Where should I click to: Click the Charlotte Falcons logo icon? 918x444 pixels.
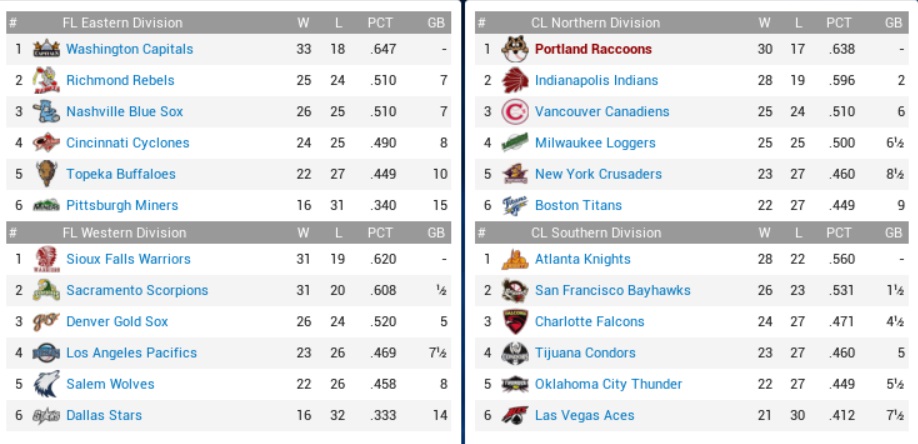click(x=514, y=322)
